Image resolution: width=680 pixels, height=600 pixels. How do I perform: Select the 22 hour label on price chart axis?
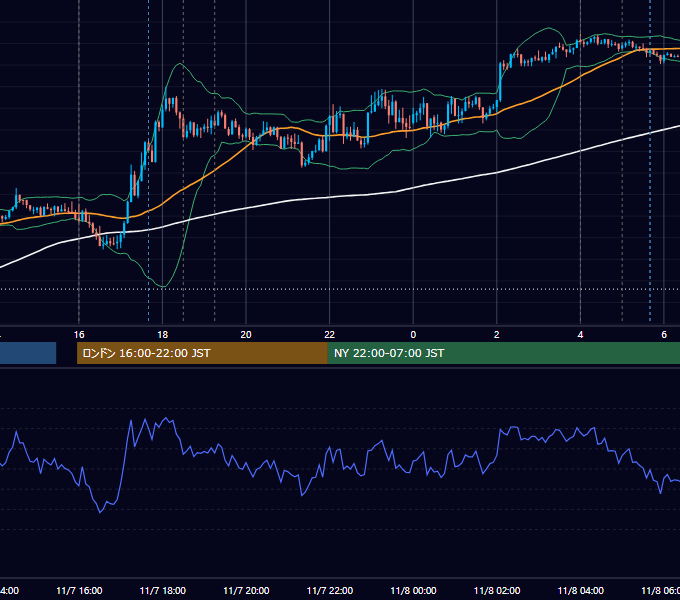click(330, 335)
